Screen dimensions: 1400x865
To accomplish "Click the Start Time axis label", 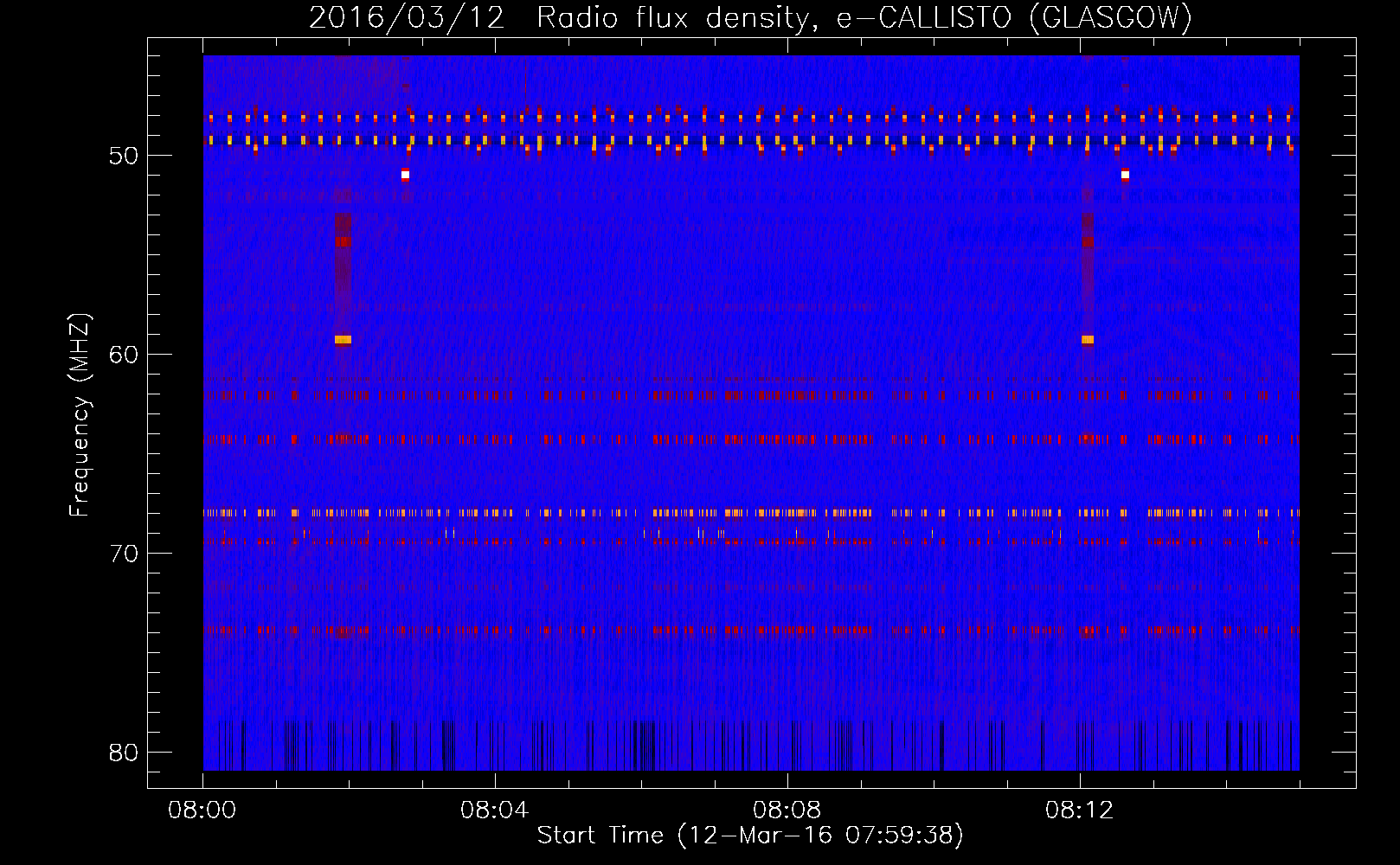I will click(x=750, y=836).
